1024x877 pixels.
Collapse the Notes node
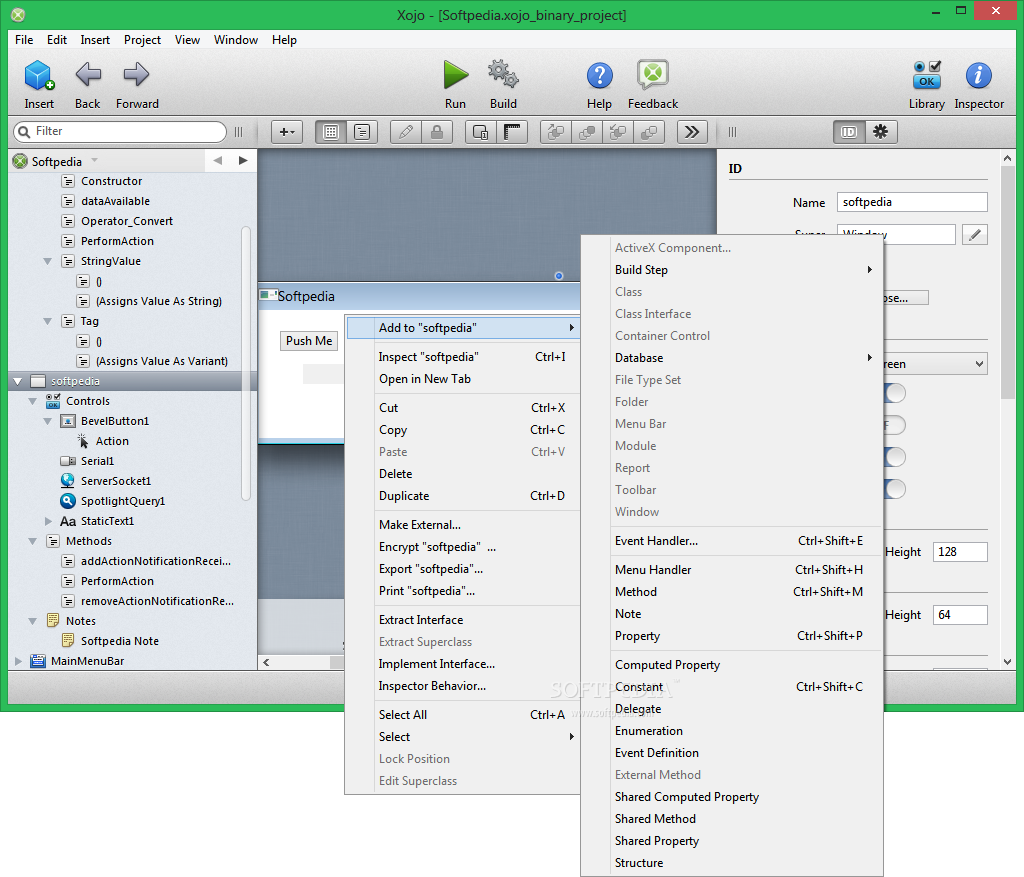coord(33,621)
